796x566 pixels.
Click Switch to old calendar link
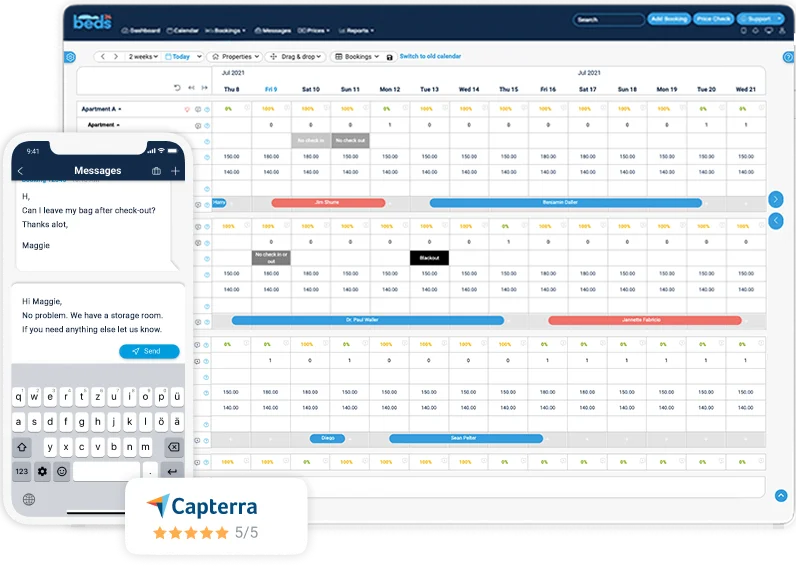430,57
